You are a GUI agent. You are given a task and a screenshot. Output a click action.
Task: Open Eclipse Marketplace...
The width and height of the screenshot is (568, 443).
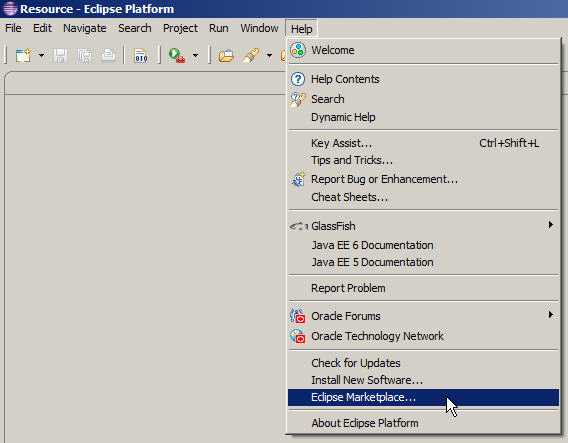(423, 397)
